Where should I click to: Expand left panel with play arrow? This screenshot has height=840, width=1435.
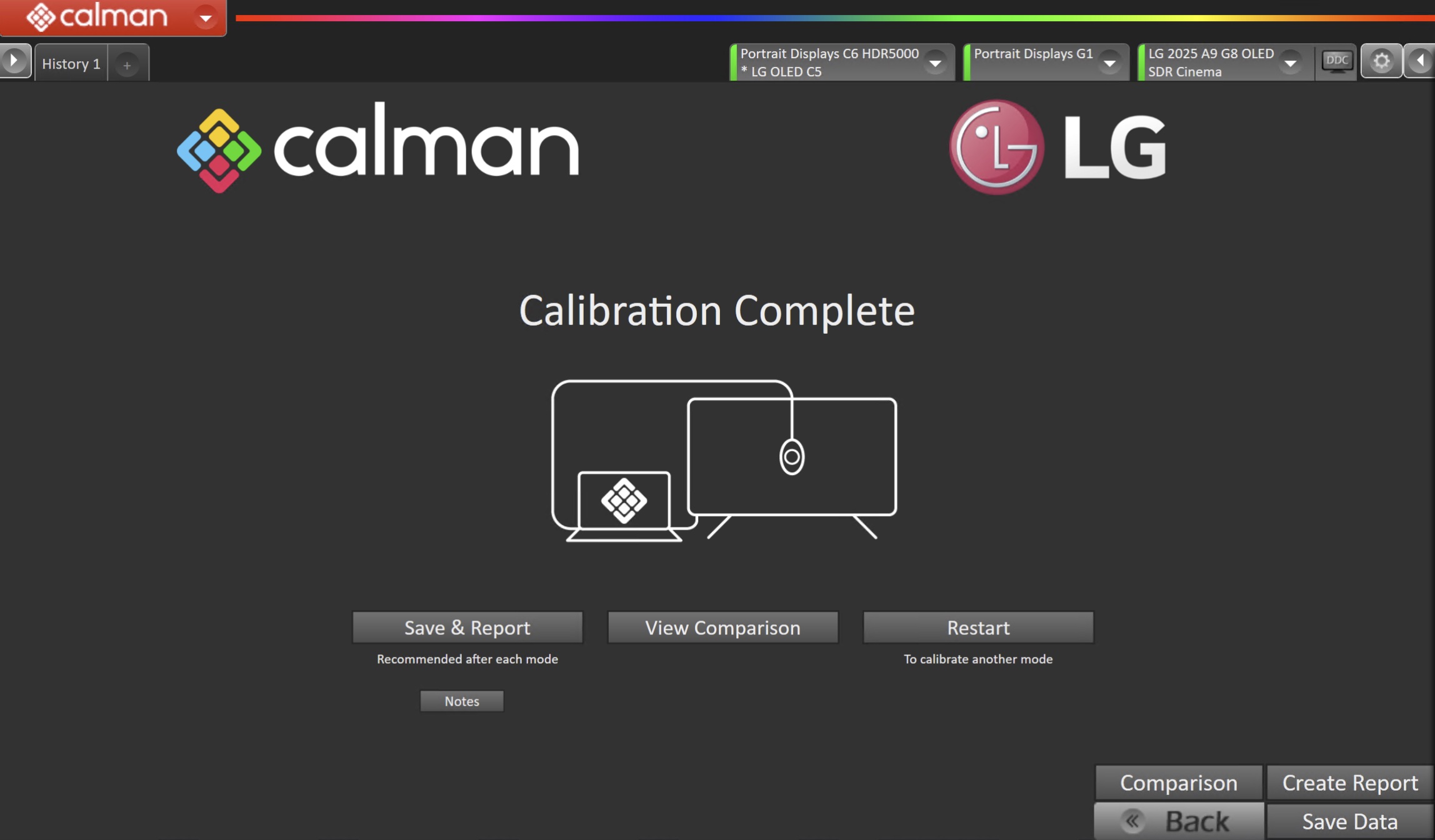click(14, 61)
